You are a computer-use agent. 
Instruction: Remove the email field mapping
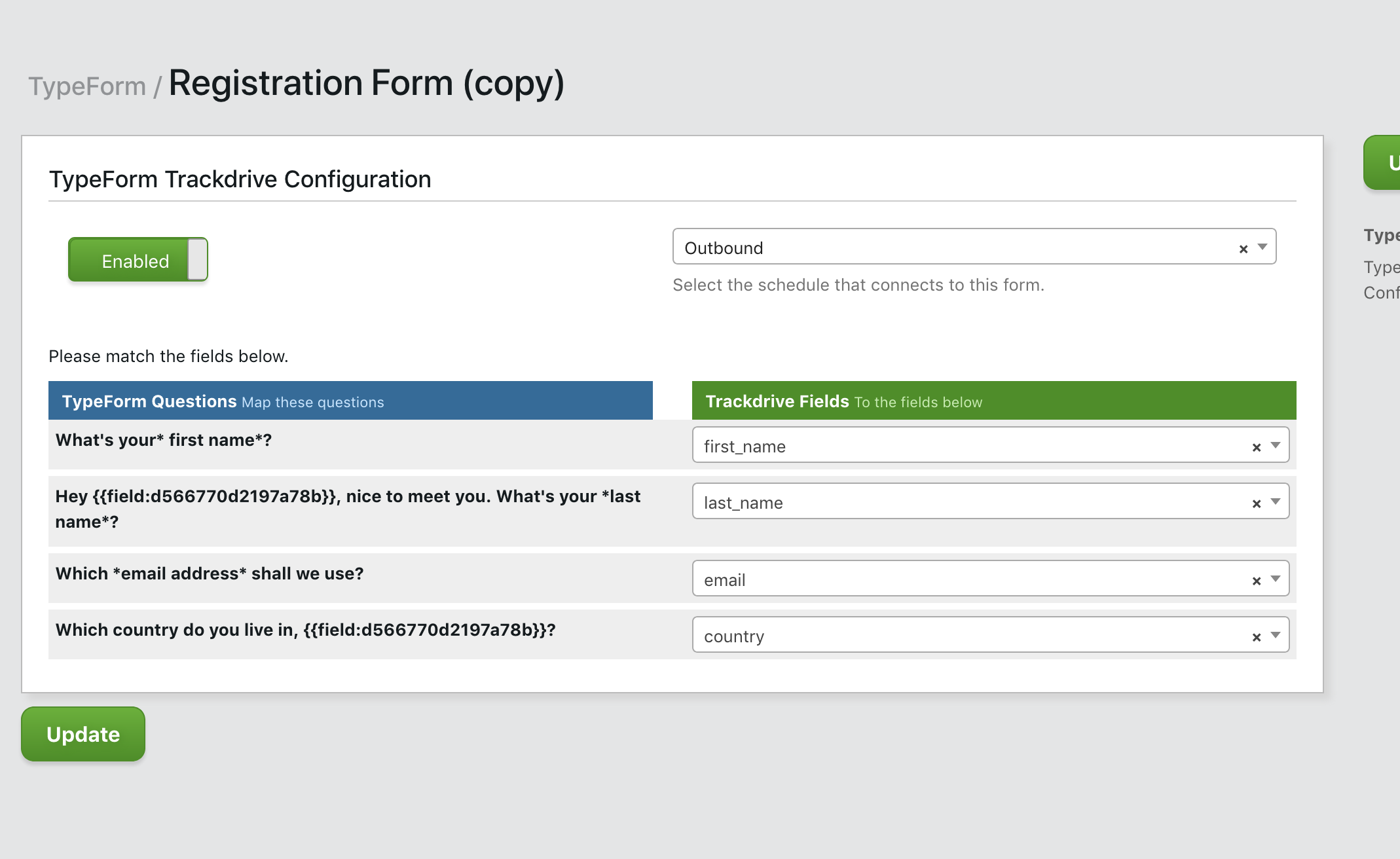[x=1256, y=581]
